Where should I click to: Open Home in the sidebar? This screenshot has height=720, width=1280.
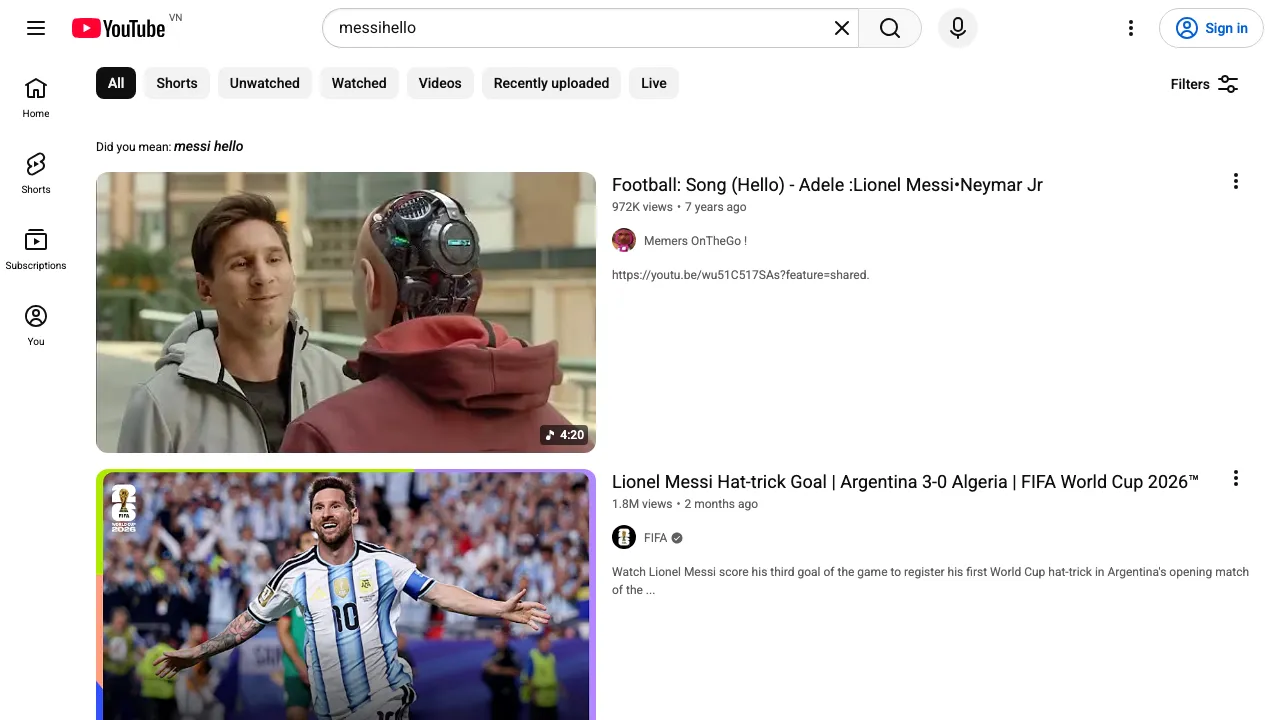pos(36,98)
